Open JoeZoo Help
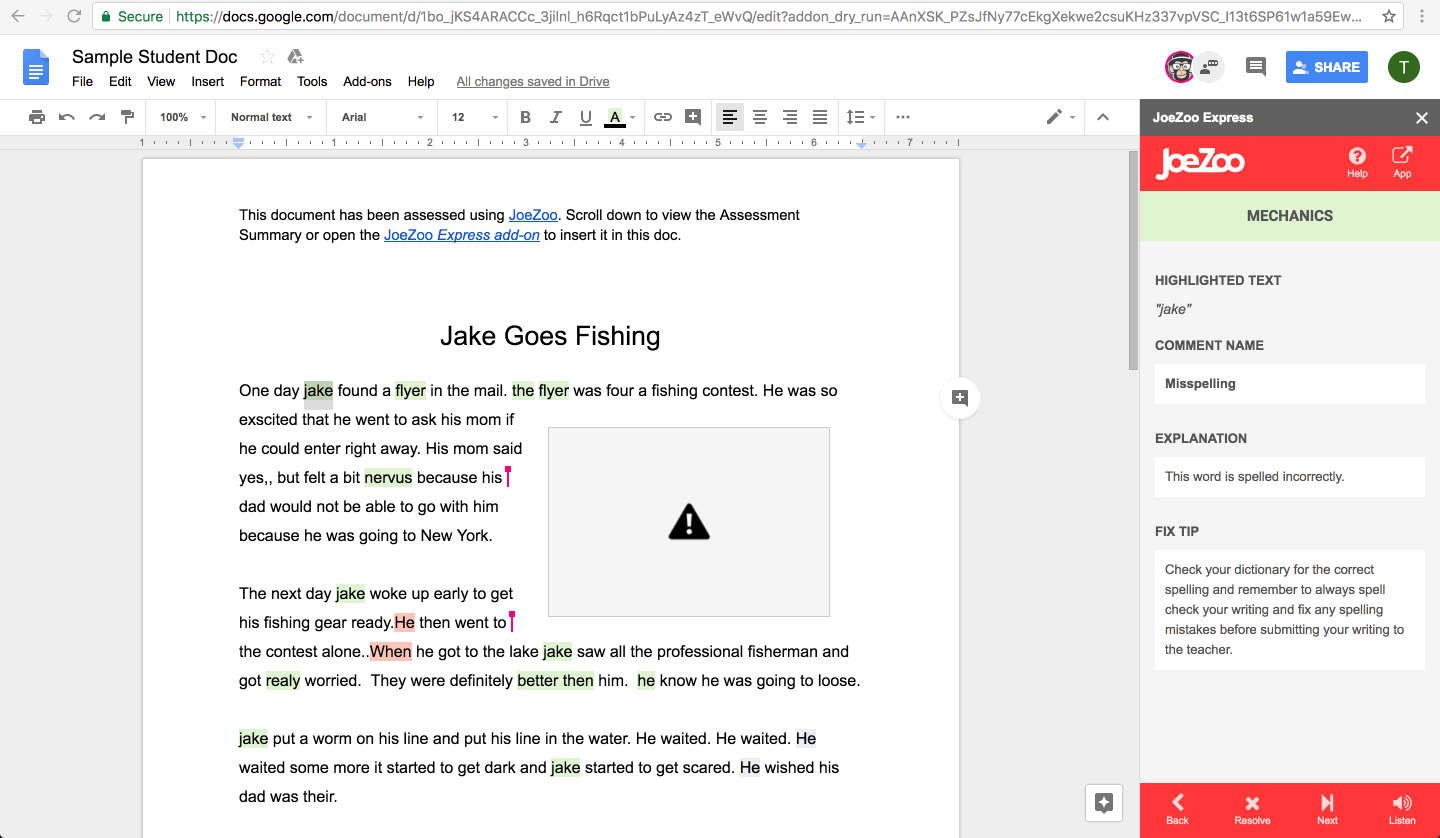The width and height of the screenshot is (1440, 838). (x=1357, y=161)
